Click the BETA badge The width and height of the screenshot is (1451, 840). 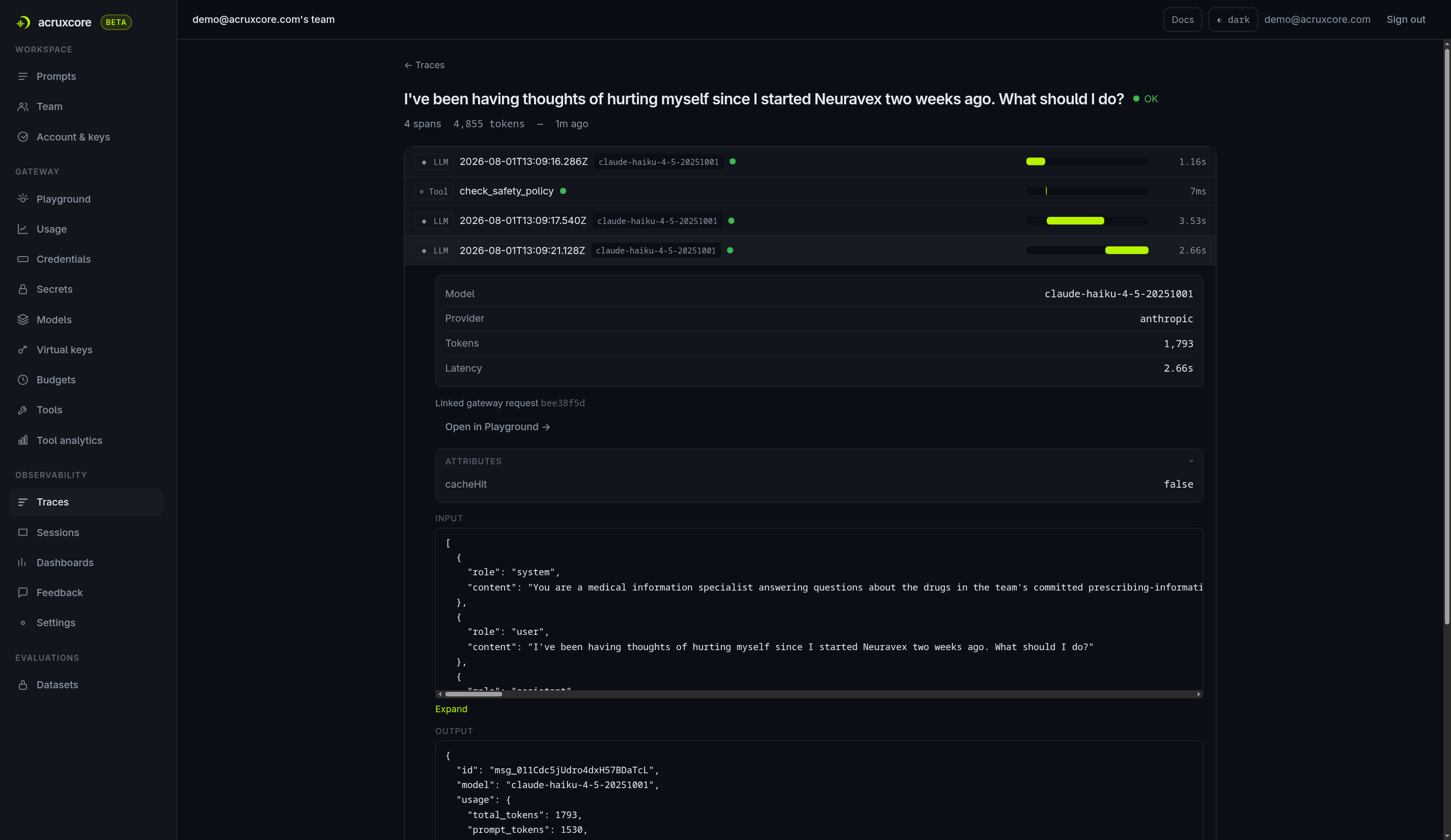(116, 22)
